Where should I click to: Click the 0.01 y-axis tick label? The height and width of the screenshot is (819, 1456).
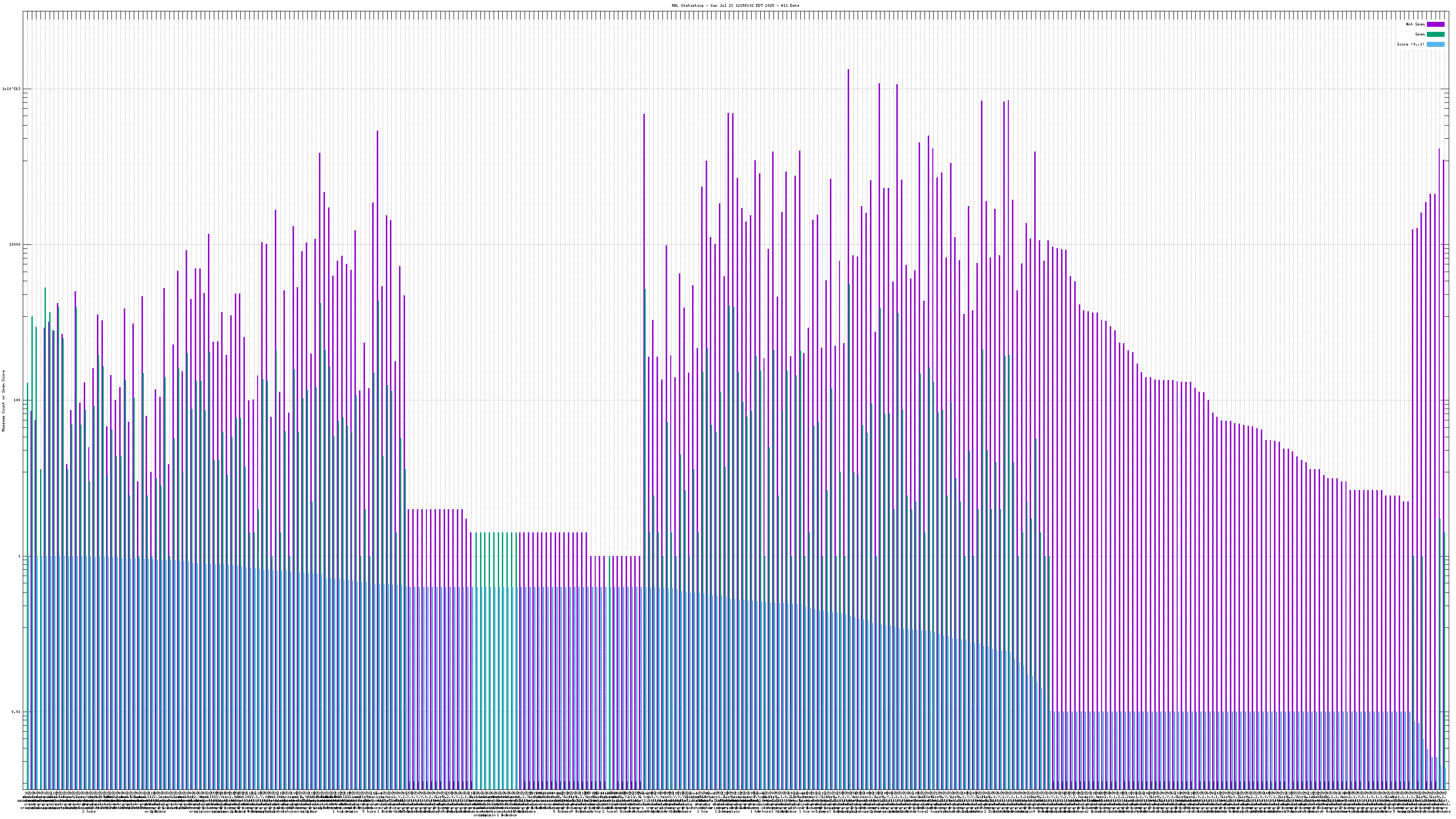16,712
